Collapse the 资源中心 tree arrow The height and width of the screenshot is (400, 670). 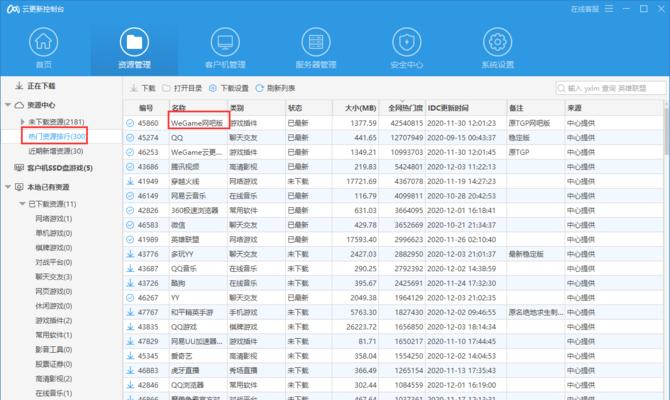(8, 105)
